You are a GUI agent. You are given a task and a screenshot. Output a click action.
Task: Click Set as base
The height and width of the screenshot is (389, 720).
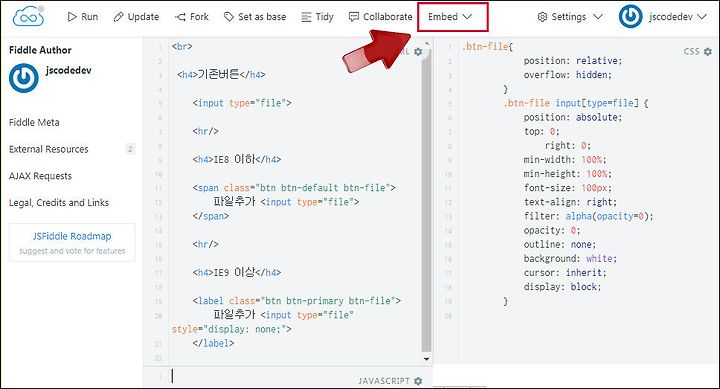point(255,17)
